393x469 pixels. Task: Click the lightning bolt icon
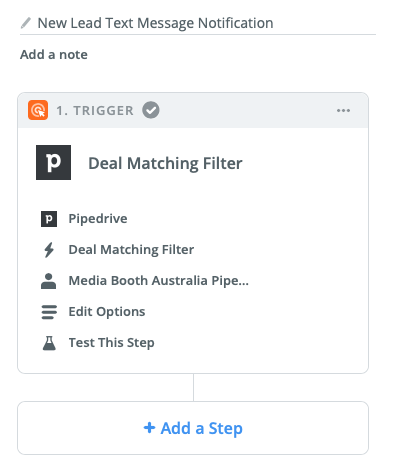pos(49,250)
